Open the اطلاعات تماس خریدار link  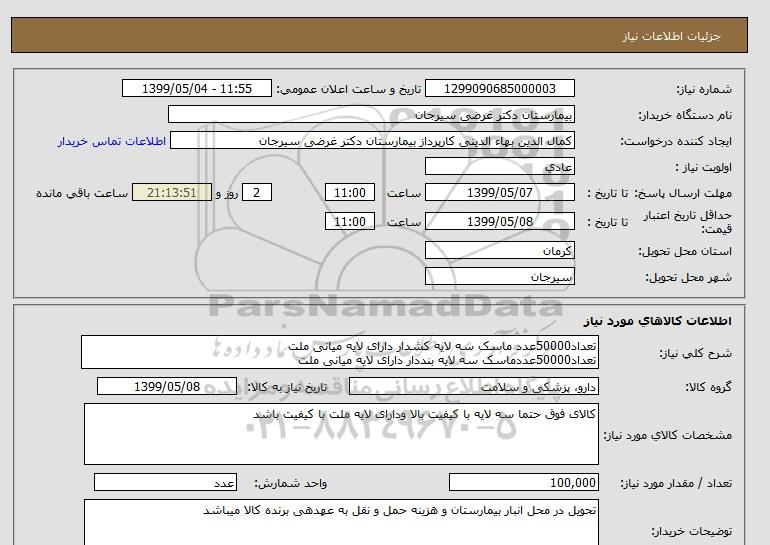tap(111, 141)
